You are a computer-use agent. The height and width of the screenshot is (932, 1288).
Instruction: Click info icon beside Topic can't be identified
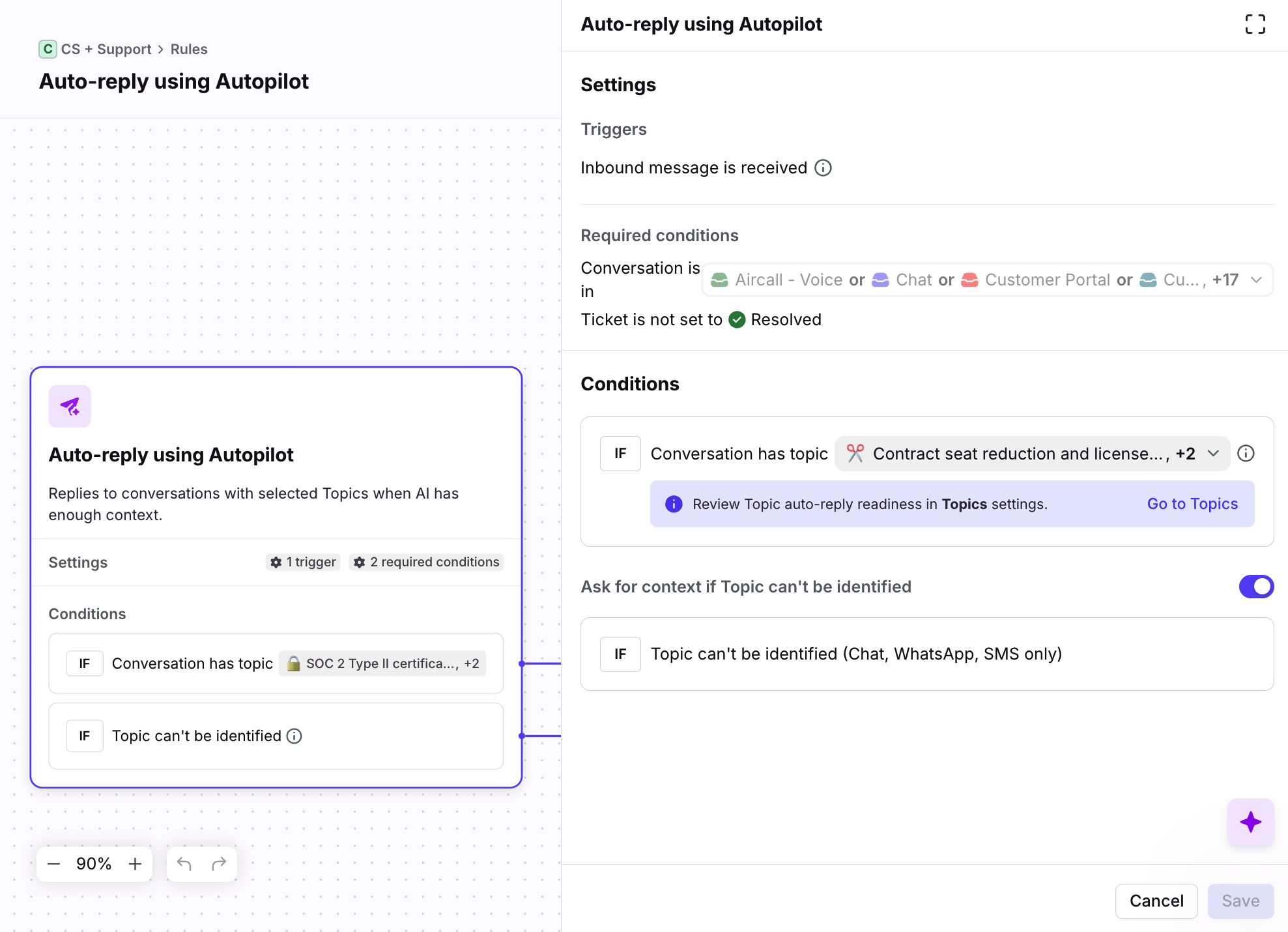294,736
